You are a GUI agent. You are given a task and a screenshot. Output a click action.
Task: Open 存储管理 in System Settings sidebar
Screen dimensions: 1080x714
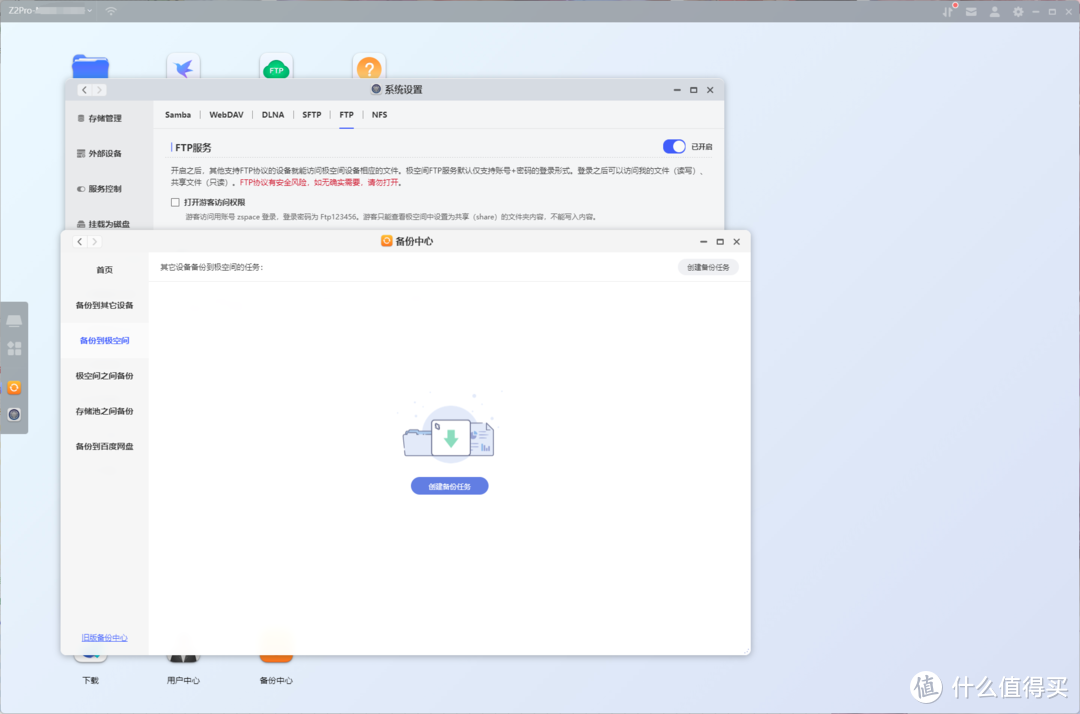pos(99,118)
